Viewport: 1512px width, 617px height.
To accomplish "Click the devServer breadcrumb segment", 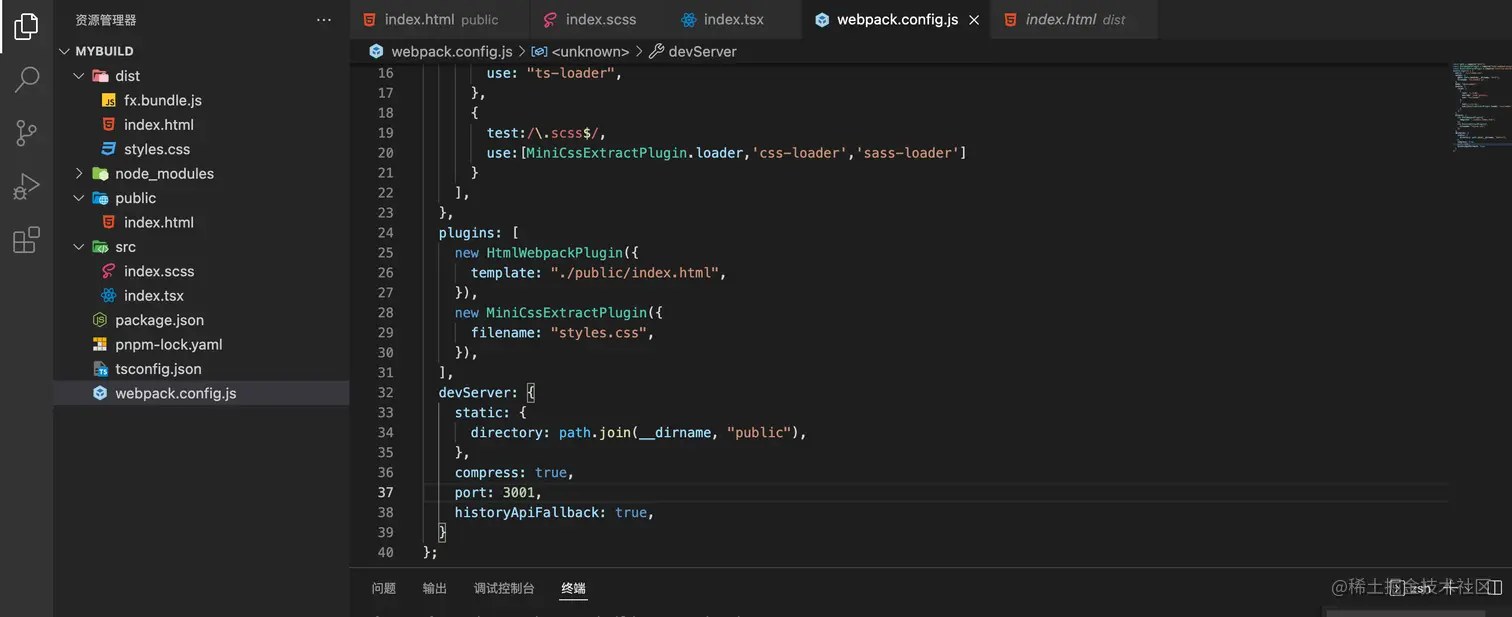I will click(x=702, y=51).
